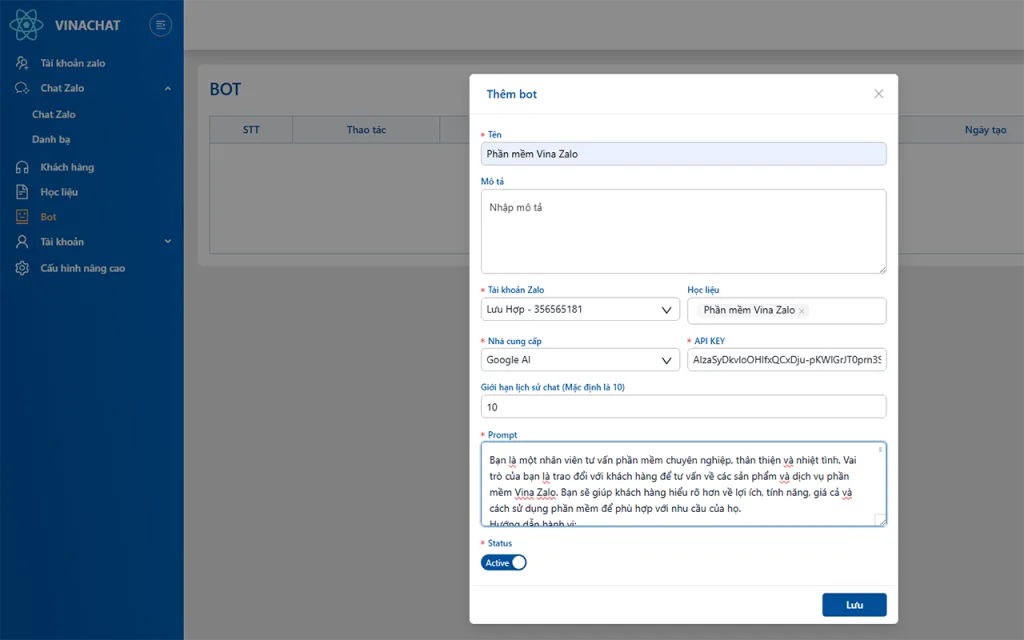Click the Bot icon in sidebar
This screenshot has width=1024, height=640.
point(21,217)
